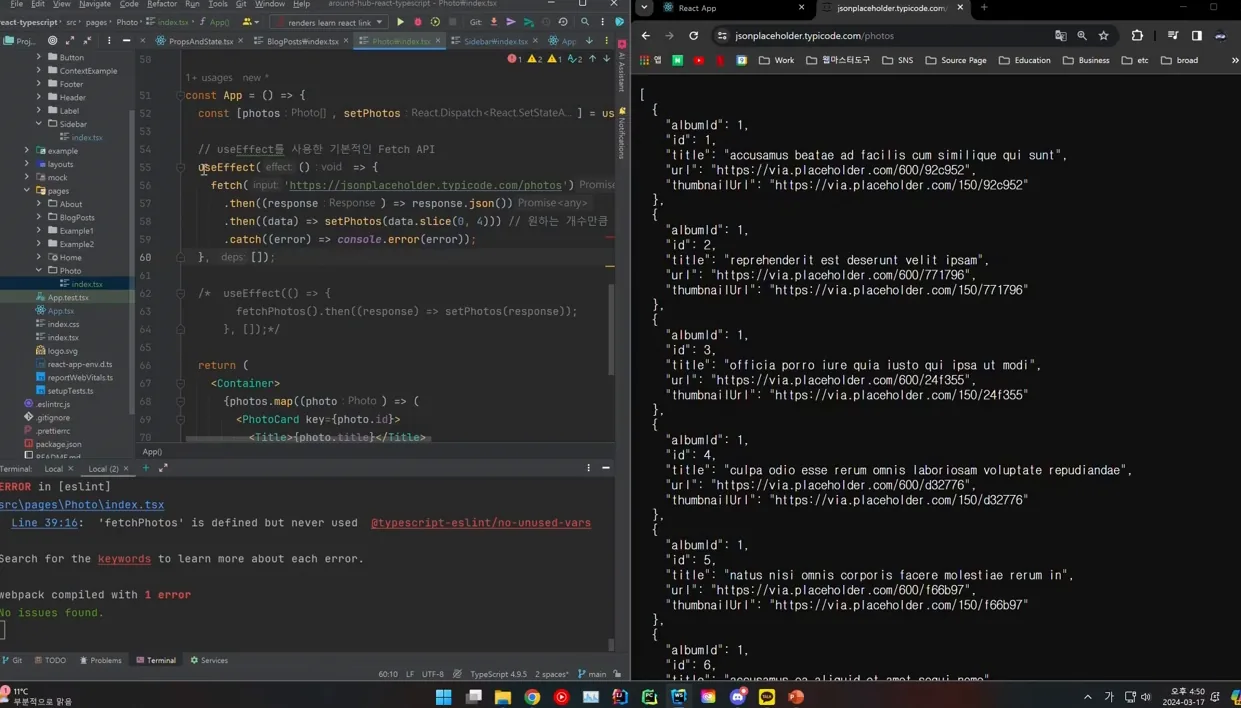Click TypeScript 4.9.5 in status bar
This screenshot has height=708, width=1241.
coord(498,674)
